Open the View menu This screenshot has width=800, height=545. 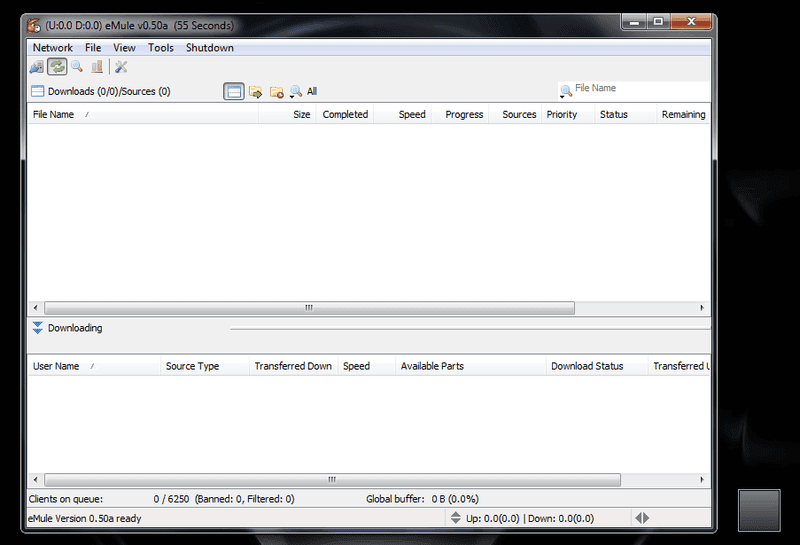tap(124, 47)
